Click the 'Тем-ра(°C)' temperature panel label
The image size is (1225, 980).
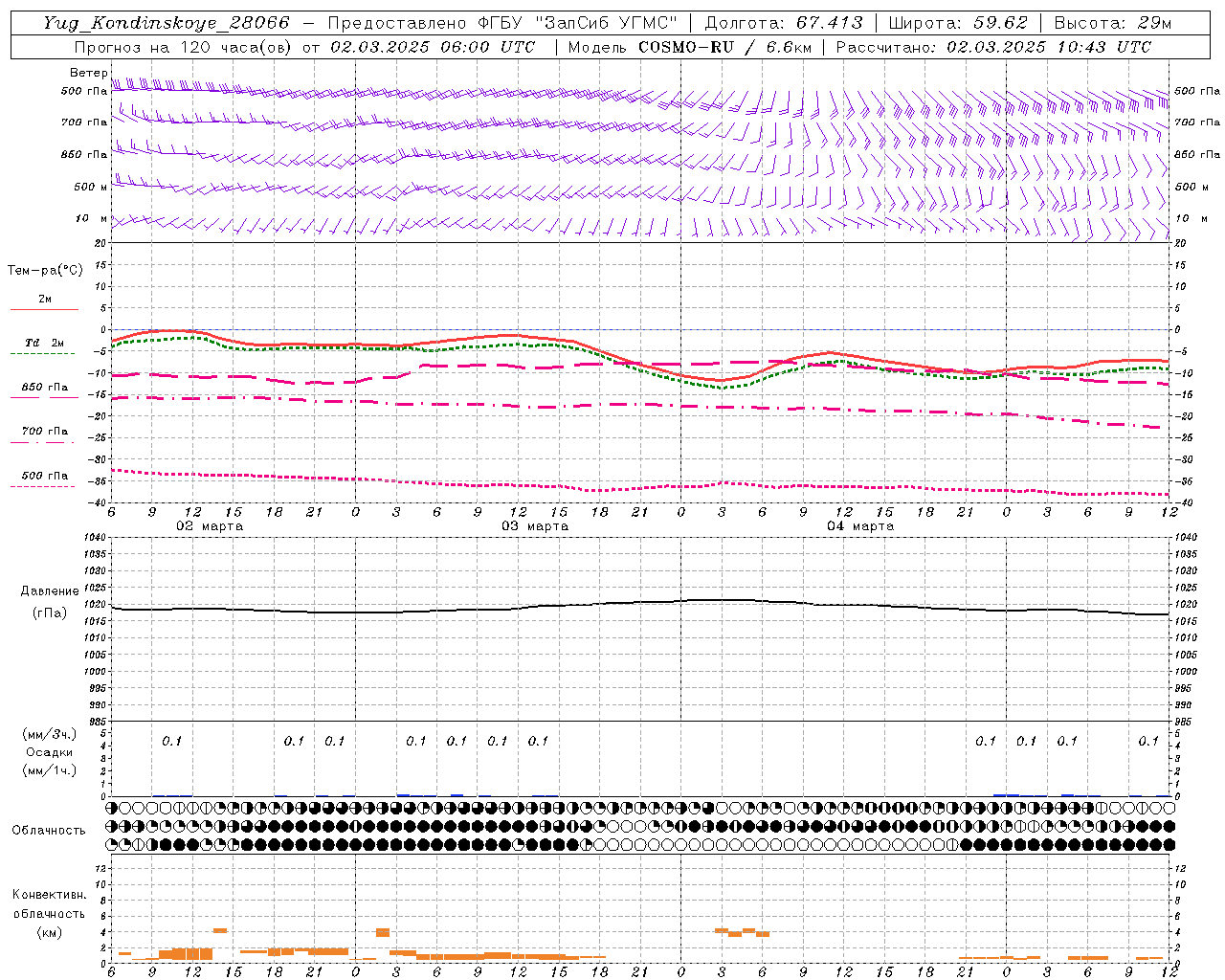click(x=45, y=271)
